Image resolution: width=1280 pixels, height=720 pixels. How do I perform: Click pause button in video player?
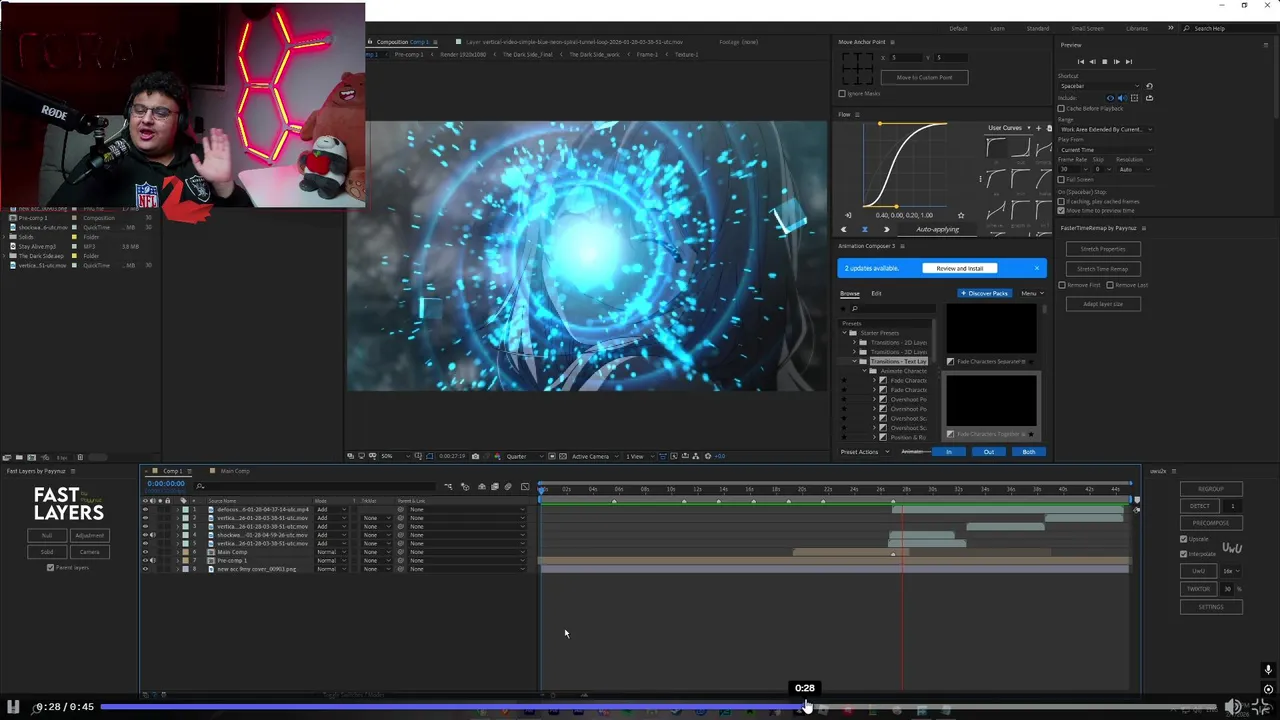point(13,707)
